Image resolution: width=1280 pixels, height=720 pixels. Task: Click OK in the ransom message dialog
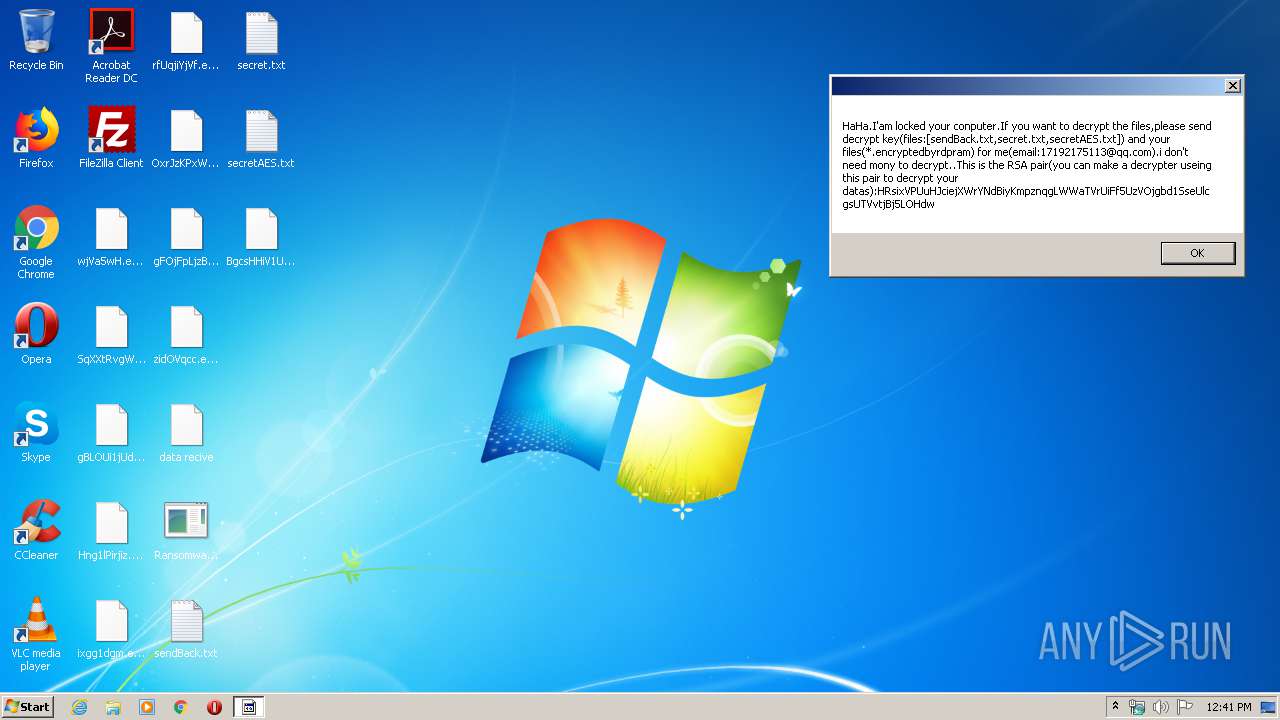pos(1197,253)
